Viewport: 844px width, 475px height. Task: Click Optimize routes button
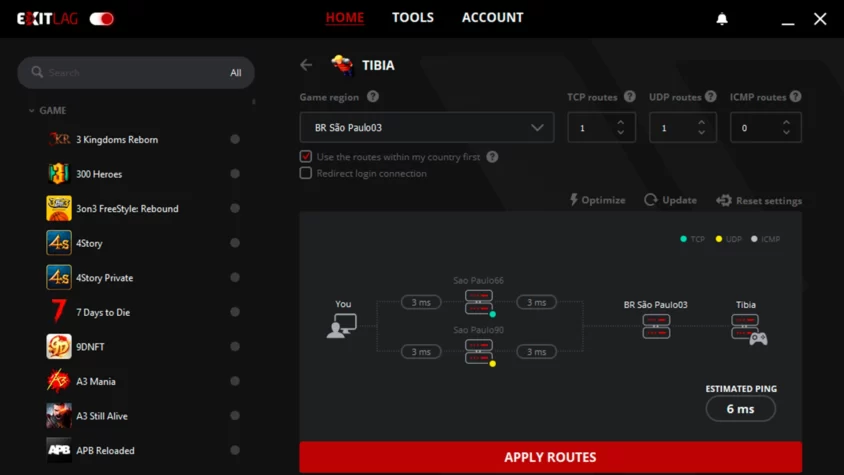click(x=597, y=200)
